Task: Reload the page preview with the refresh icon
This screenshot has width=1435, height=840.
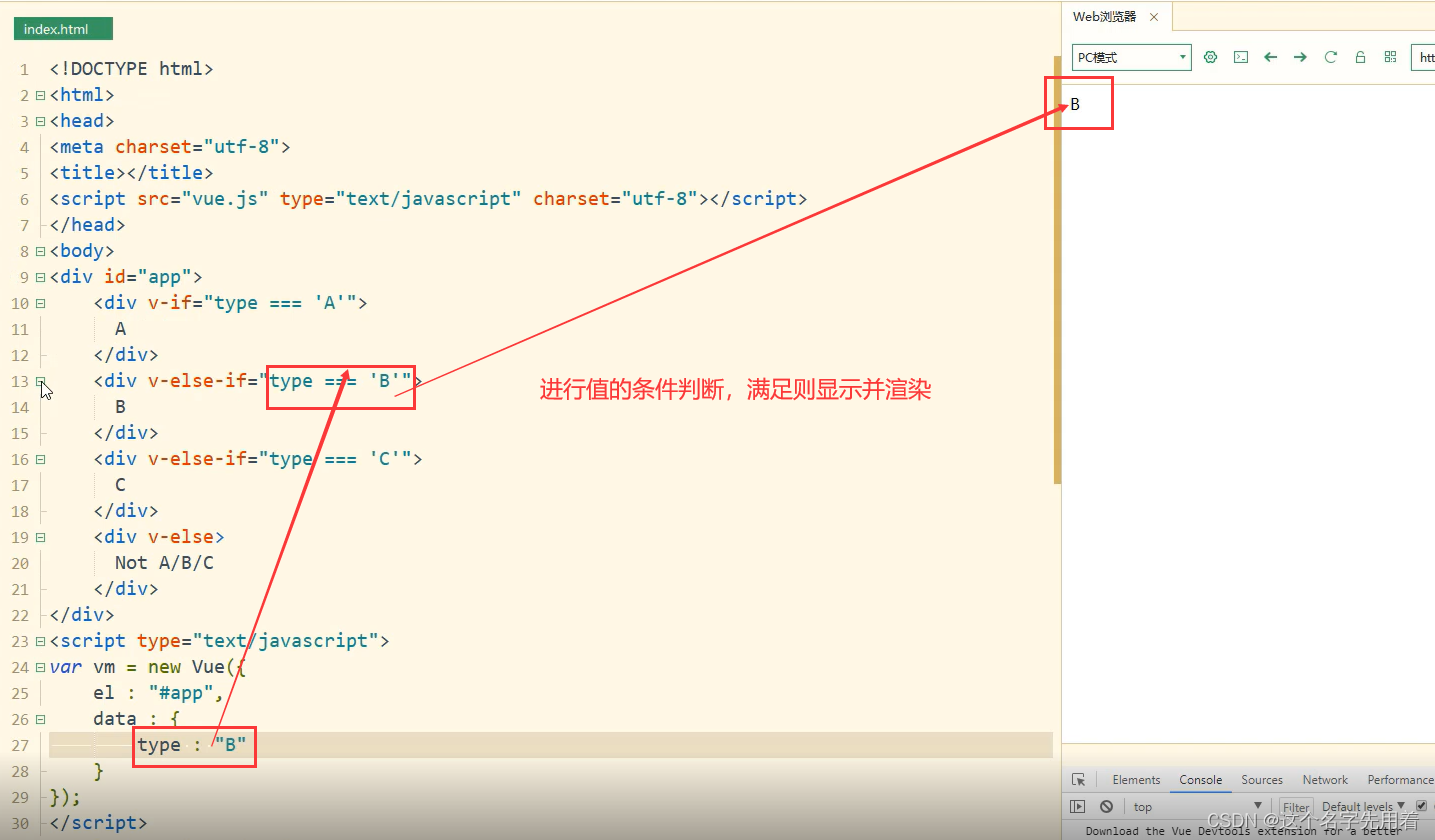Action: pyautogui.click(x=1331, y=57)
